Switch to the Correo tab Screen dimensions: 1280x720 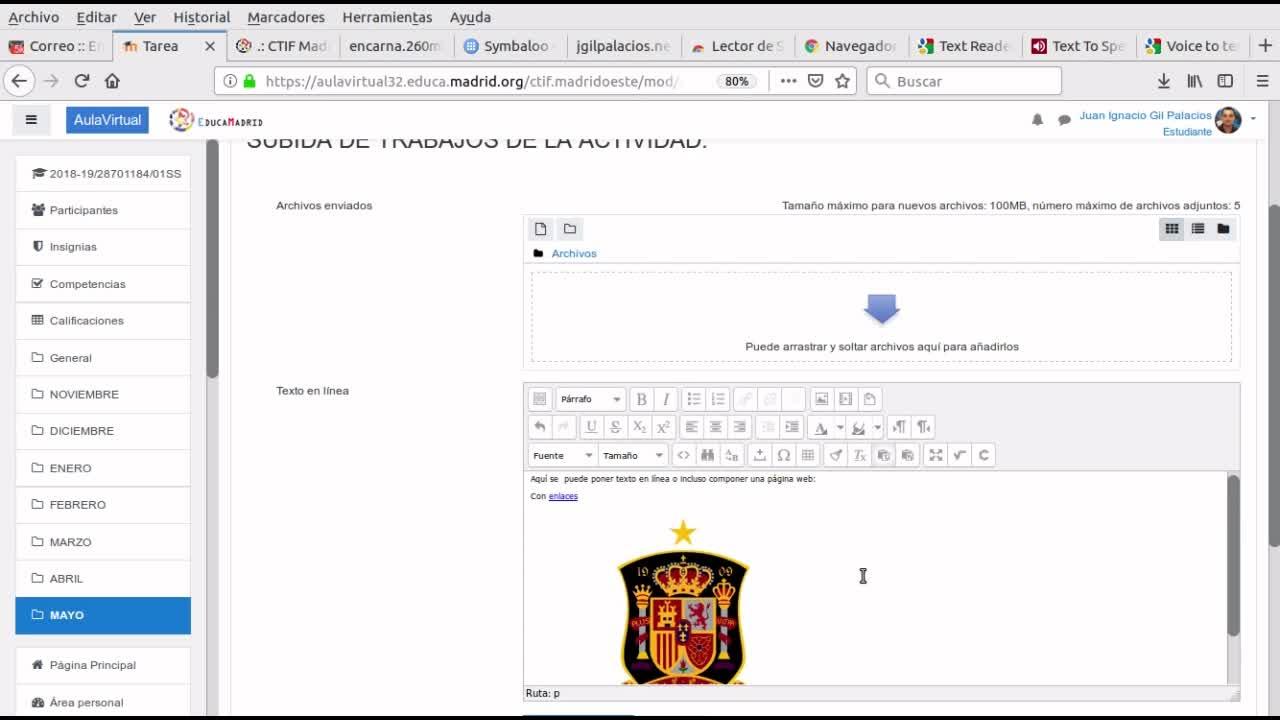coord(56,46)
